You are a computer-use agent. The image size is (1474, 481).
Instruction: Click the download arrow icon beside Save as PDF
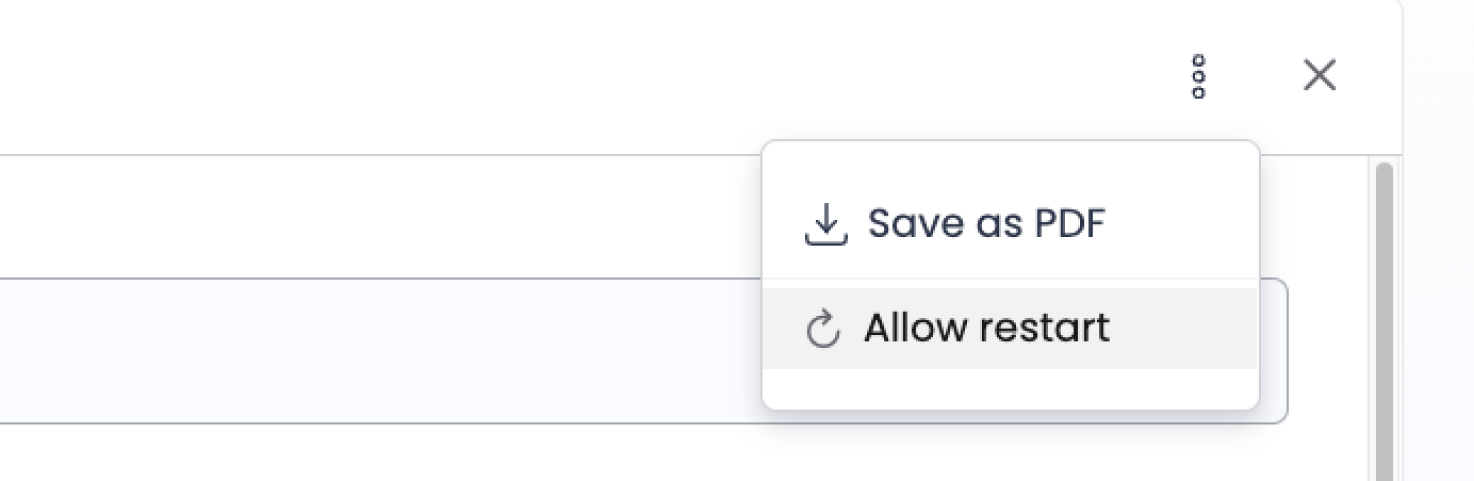click(x=825, y=225)
